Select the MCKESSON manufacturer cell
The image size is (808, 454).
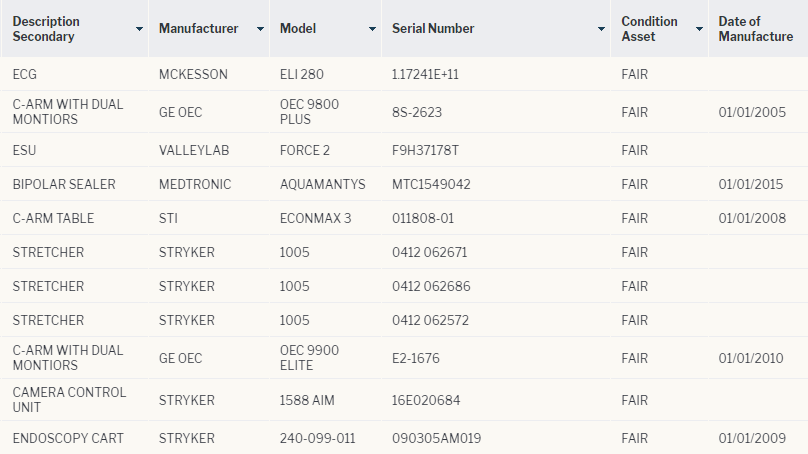click(x=193, y=74)
